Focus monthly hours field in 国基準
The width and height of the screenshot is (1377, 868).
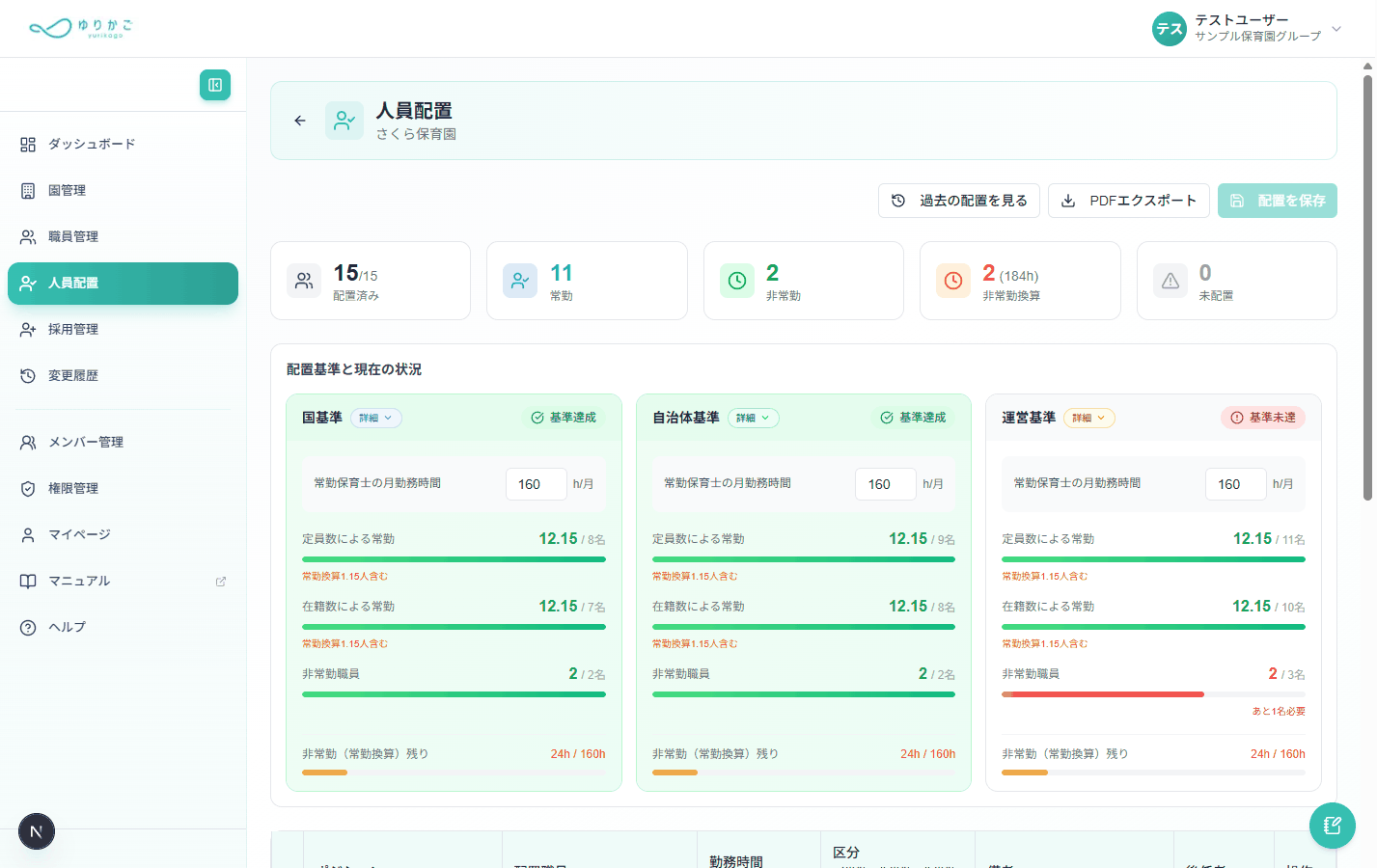(537, 484)
